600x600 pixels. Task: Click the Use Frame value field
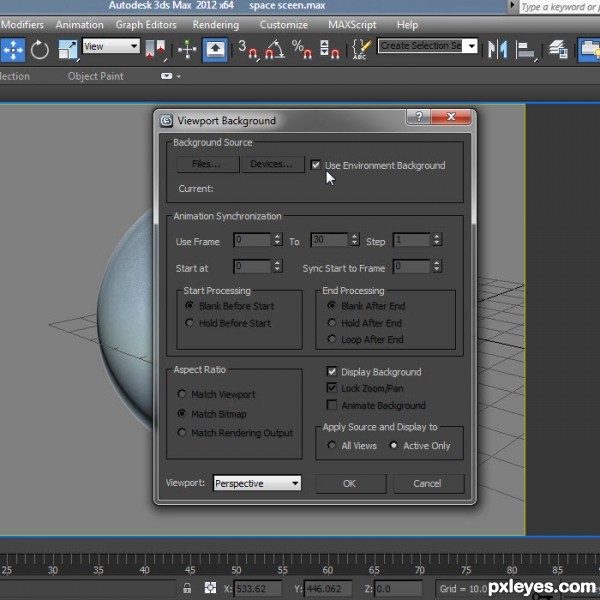tap(253, 240)
